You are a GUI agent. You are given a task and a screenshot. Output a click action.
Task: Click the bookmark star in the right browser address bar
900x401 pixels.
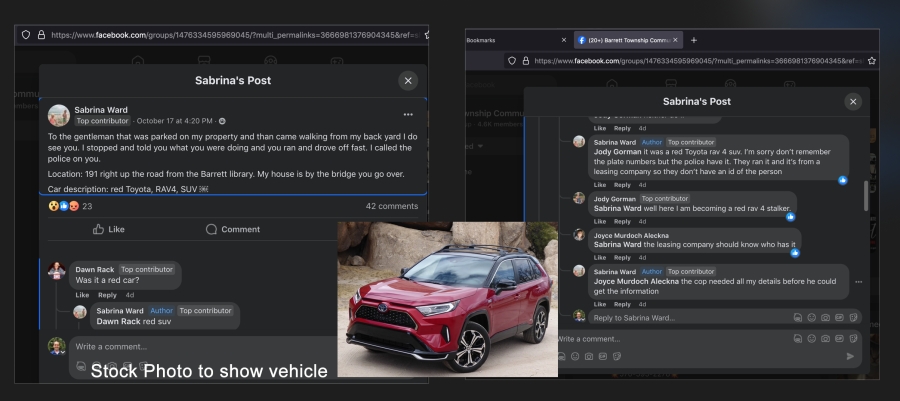coord(872,61)
